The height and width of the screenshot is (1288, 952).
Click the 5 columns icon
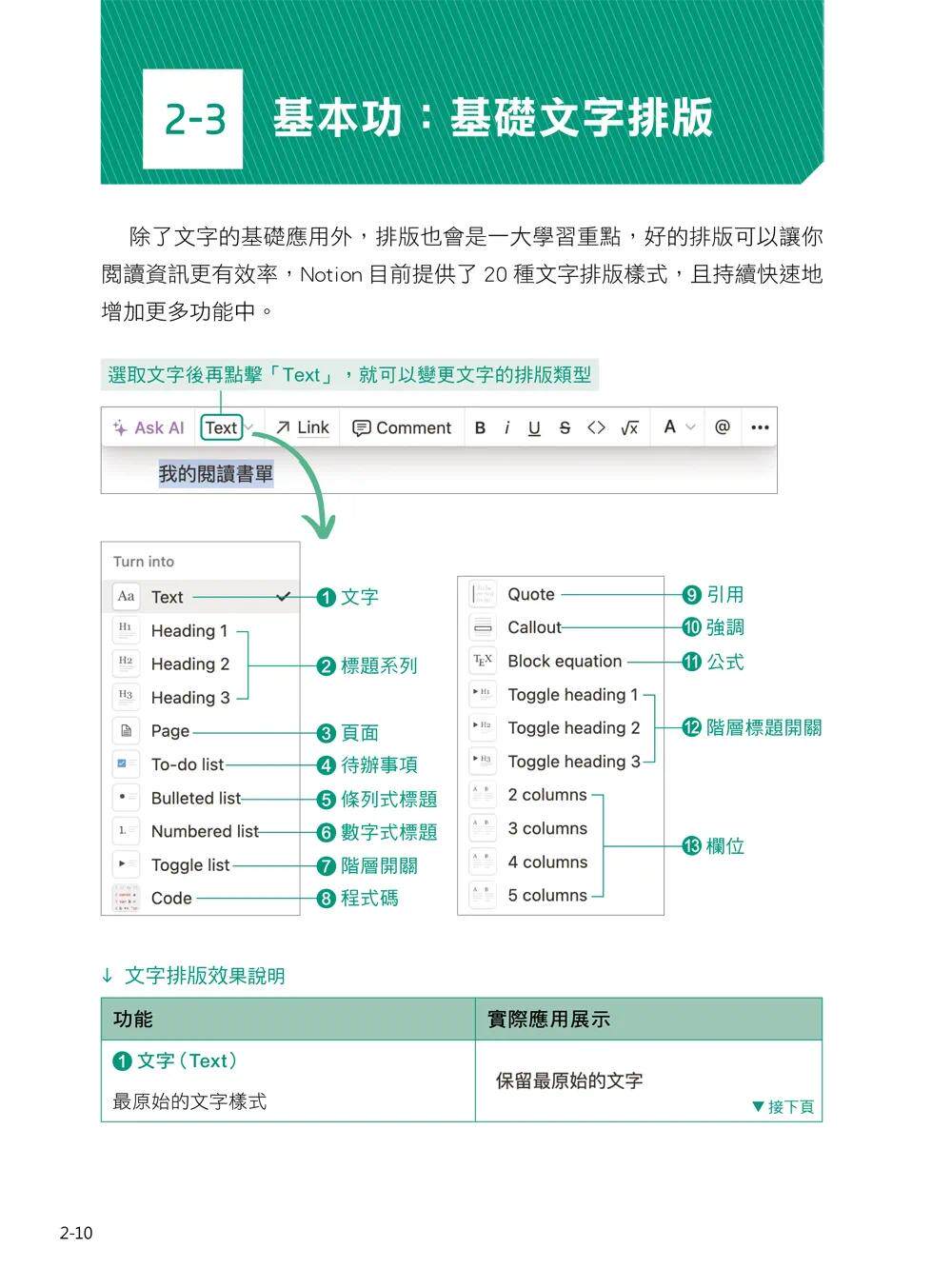tap(483, 895)
